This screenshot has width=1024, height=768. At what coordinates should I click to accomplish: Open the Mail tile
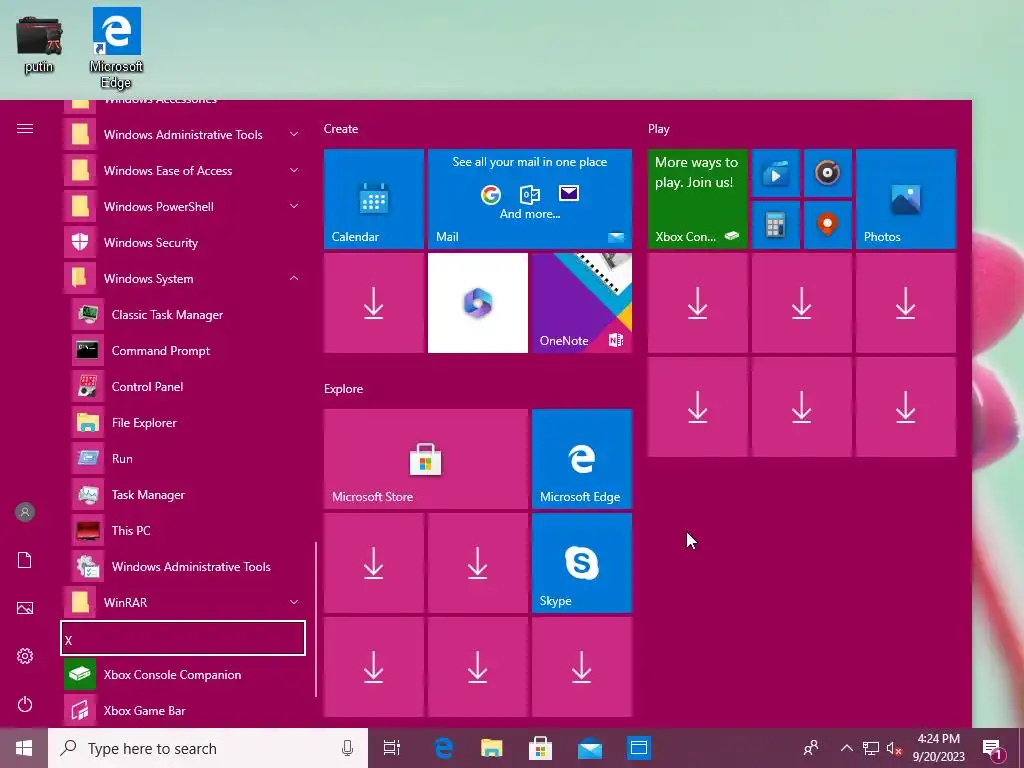(x=530, y=199)
